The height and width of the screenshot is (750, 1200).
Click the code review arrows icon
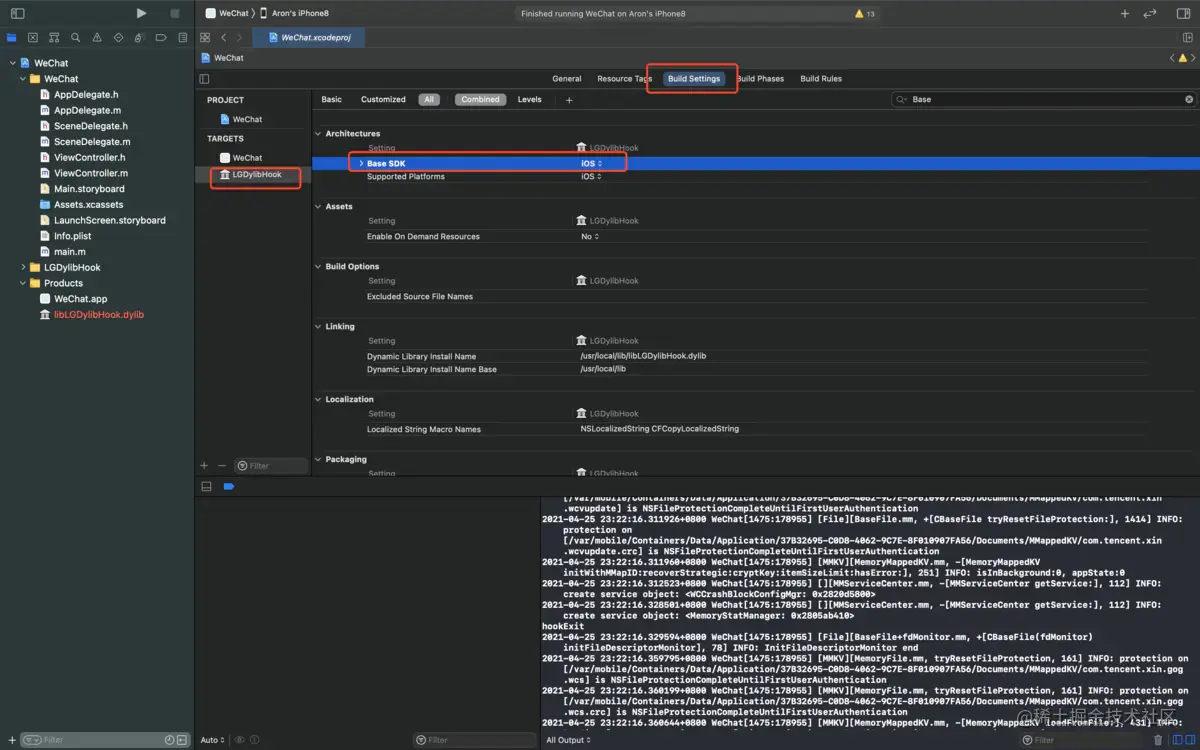pos(1150,13)
